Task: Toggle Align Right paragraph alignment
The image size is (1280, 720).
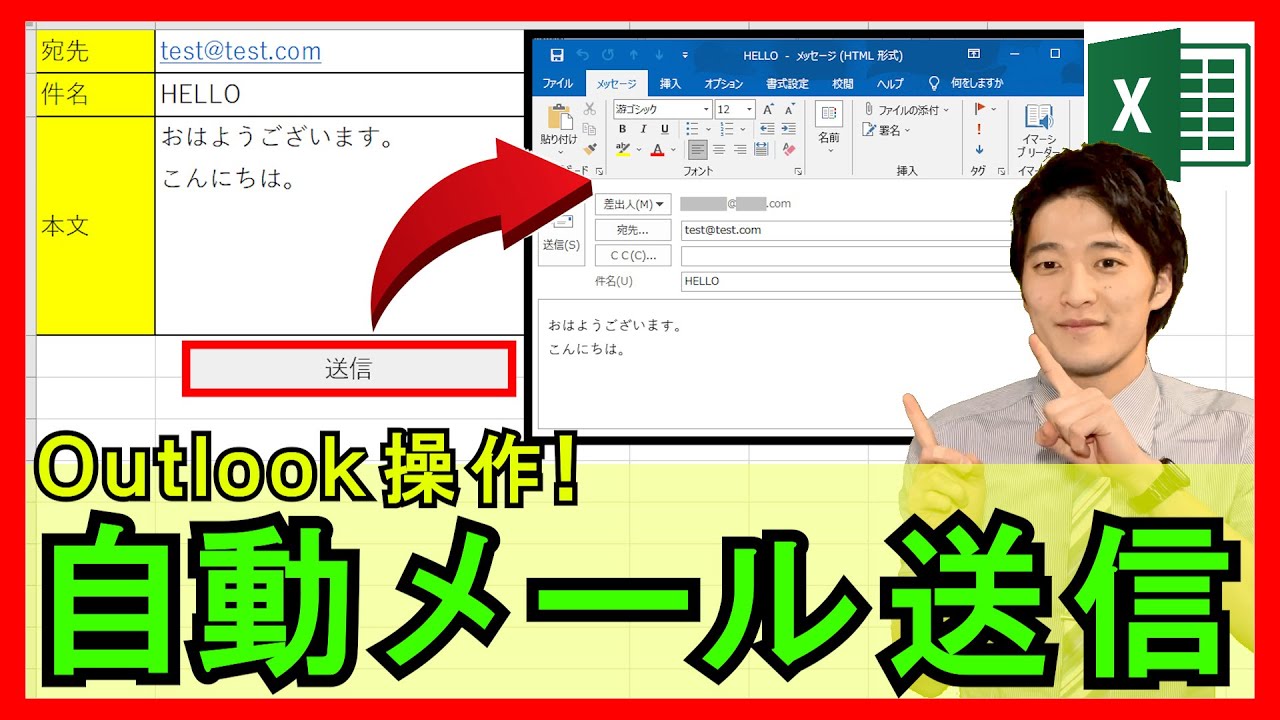Action: (x=740, y=150)
